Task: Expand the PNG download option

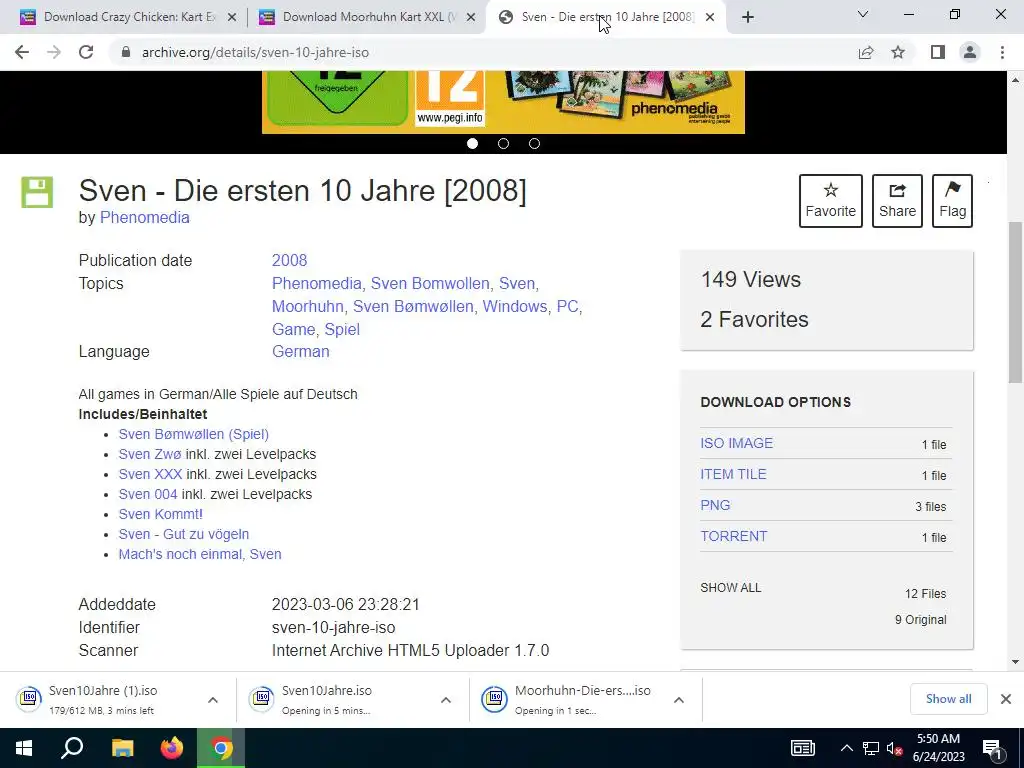Action: pos(715,505)
